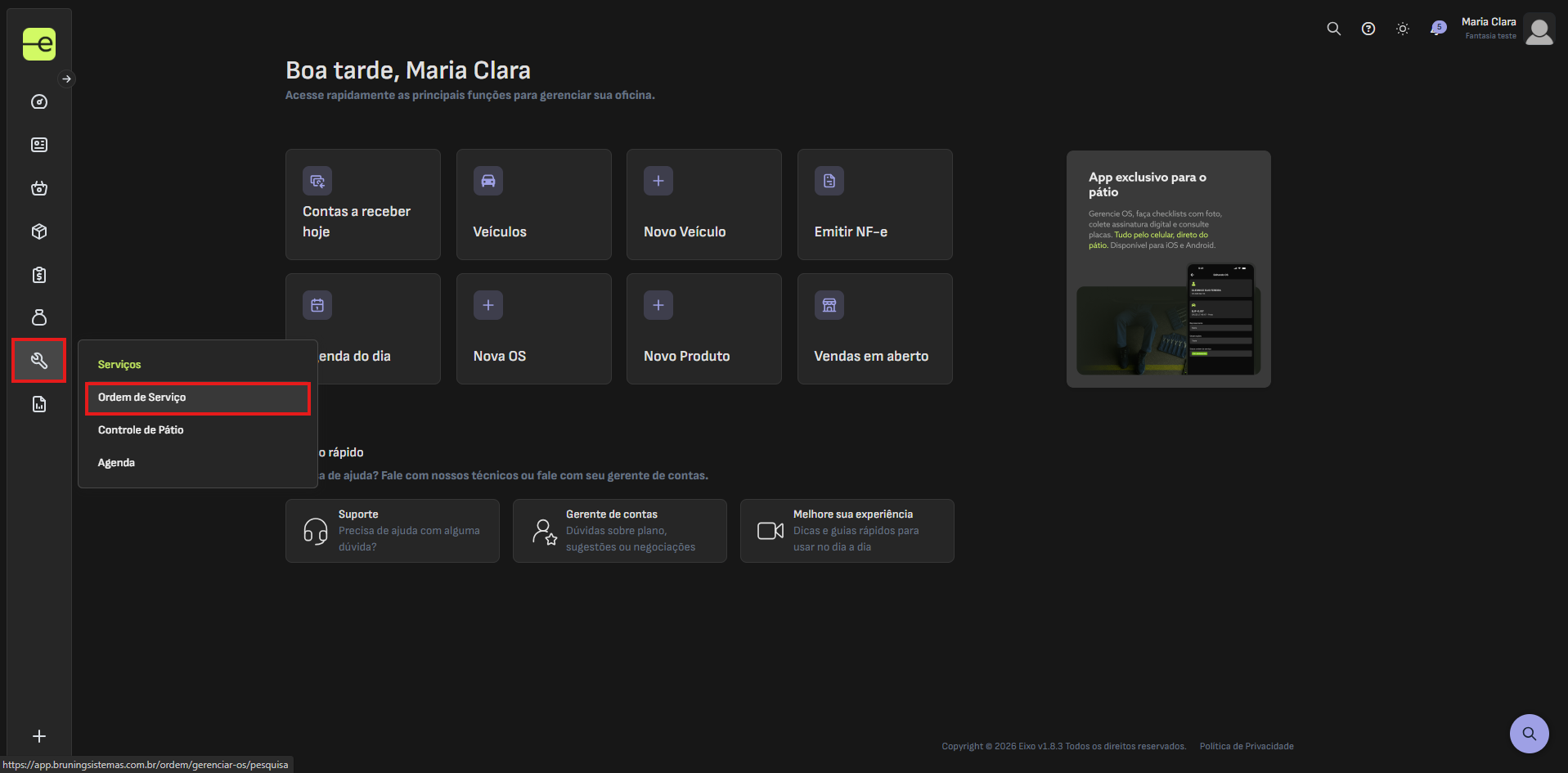The image size is (1568, 773).
Task: Open the products box icon in sidebar
Action: click(39, 231)
